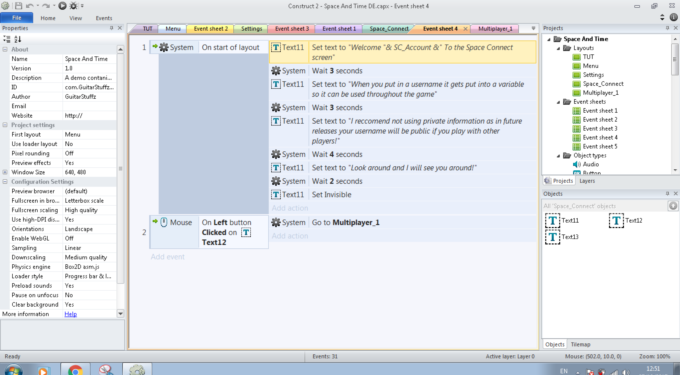Image resolution: width=680 pixels, height=375 pixels.
Task: Close the Event sheet 4 tab
Action: click(x=465, y=29)
